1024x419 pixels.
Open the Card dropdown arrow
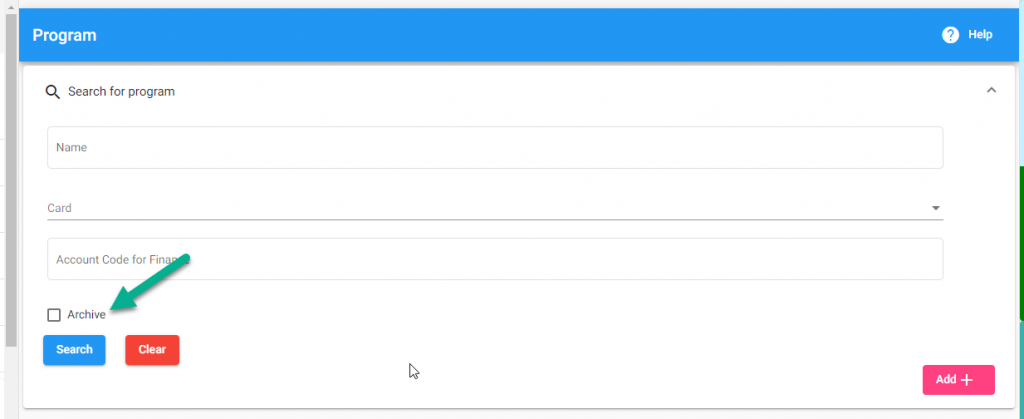(x=936, y=208)
